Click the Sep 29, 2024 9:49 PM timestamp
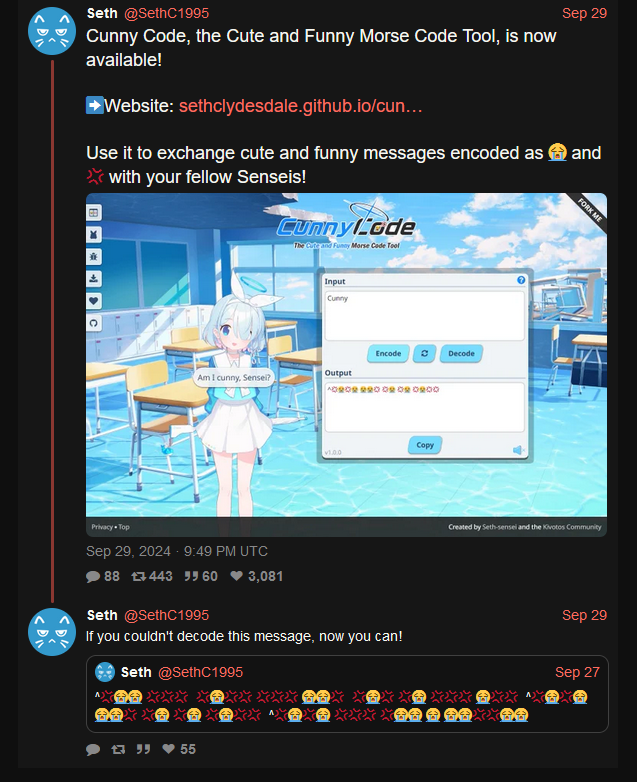Screen dimensions: 637x782 click(177, 551)
